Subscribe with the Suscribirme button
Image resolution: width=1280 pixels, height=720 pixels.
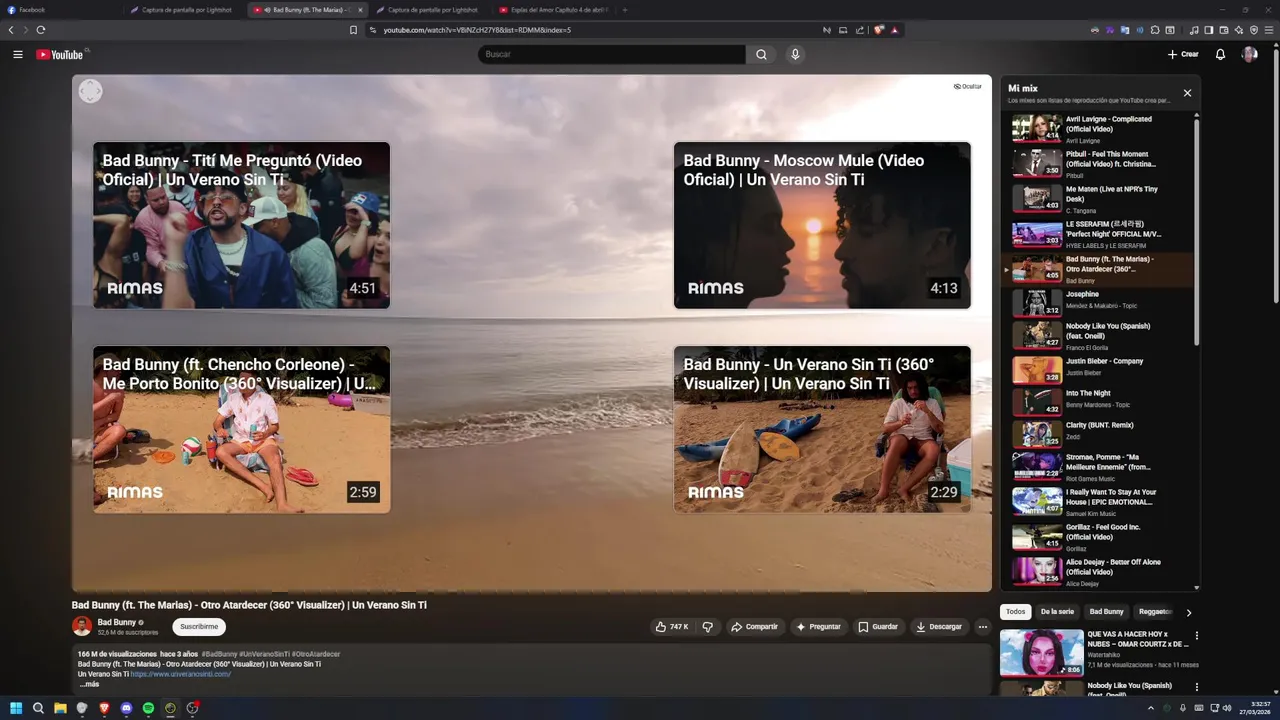199,627
